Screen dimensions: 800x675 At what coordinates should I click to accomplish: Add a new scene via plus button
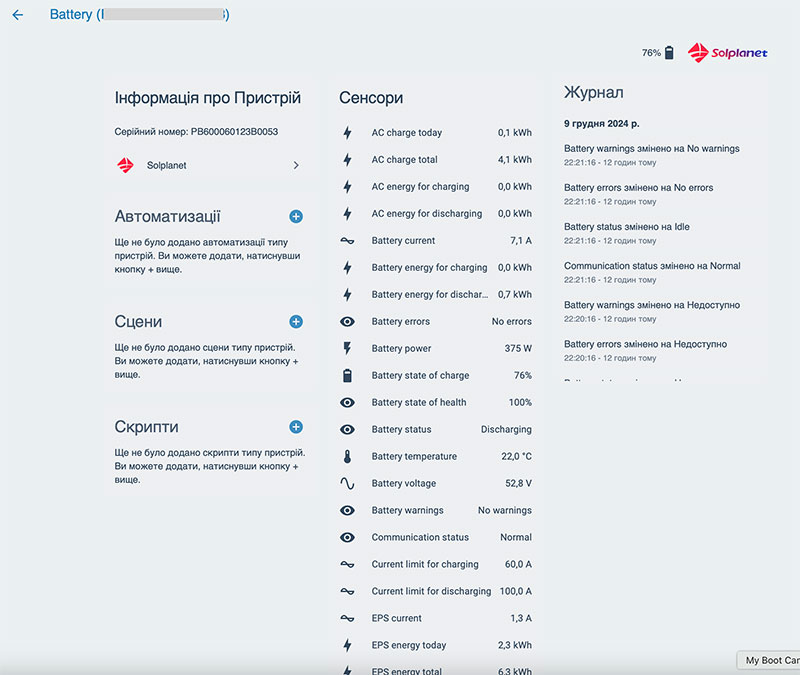[x=296, y=322]
